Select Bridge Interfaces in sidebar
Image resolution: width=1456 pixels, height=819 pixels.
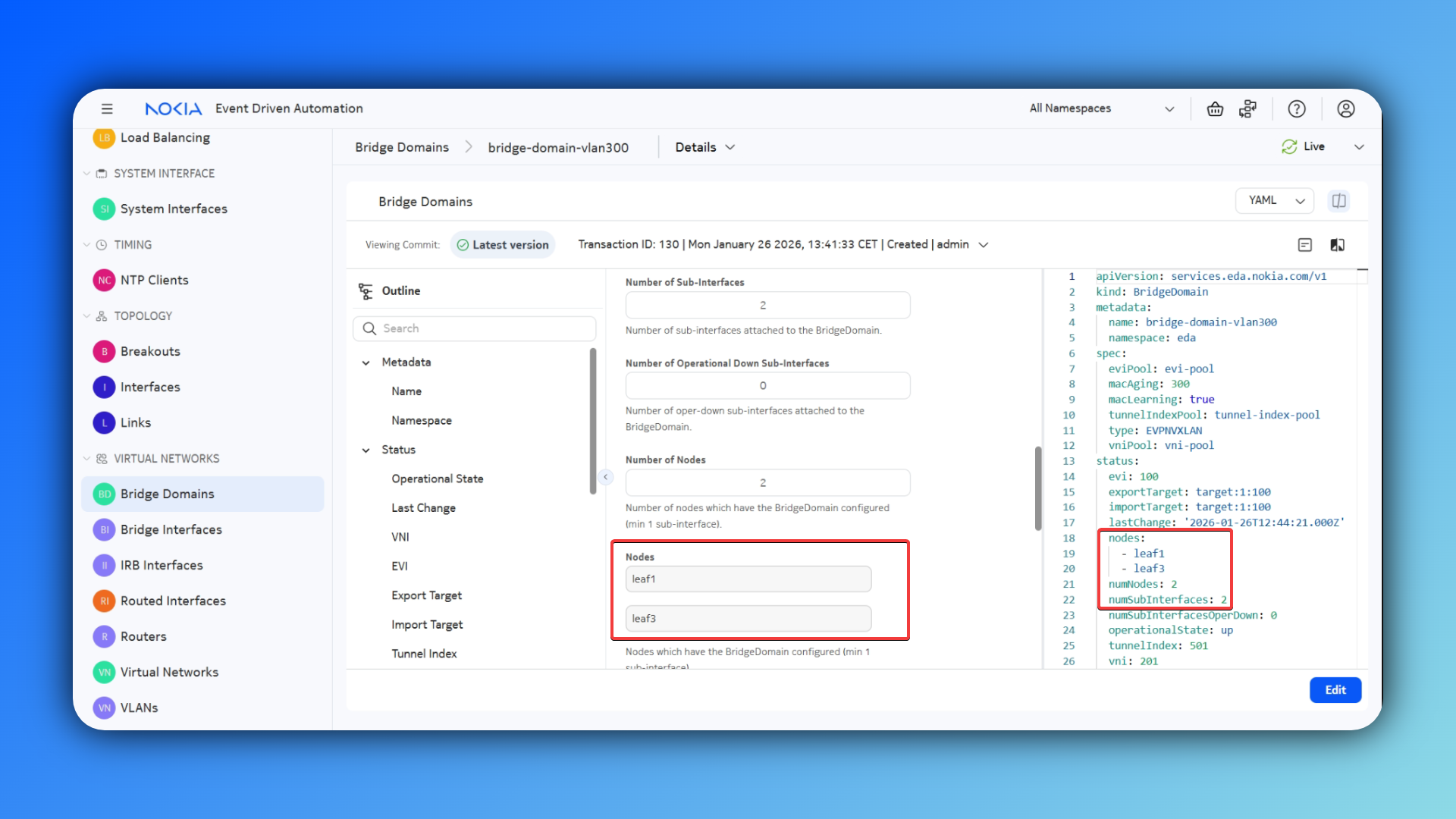point(171,529)
